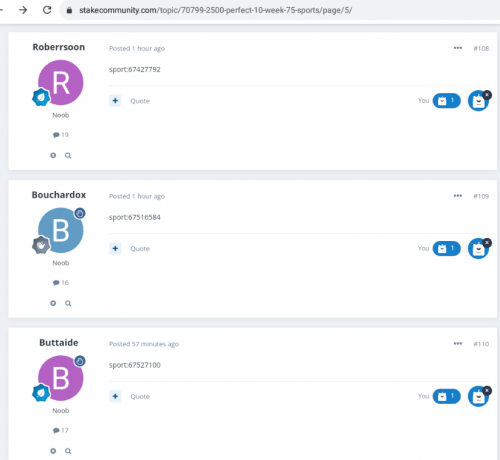This screenshot has height=460, width=500.
Task: Open Roberrsoon's gear settings icon
Action: (53, 155)
